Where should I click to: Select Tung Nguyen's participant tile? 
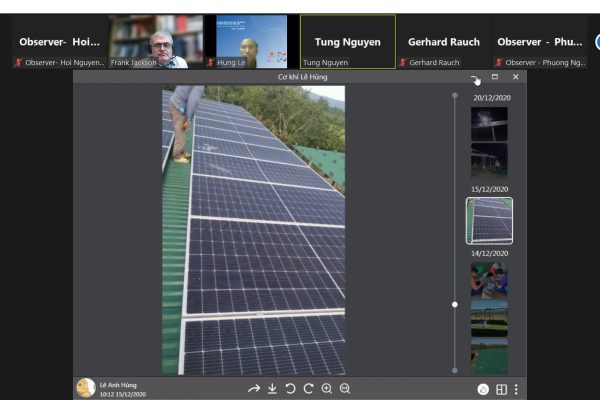(x=347, y=42)
